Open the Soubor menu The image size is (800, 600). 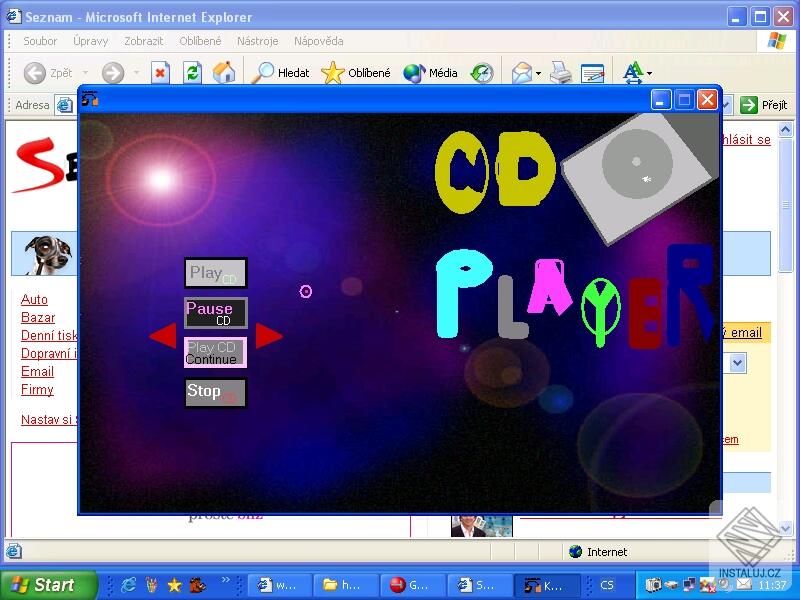pyautogui.click(x=40, y=41)
